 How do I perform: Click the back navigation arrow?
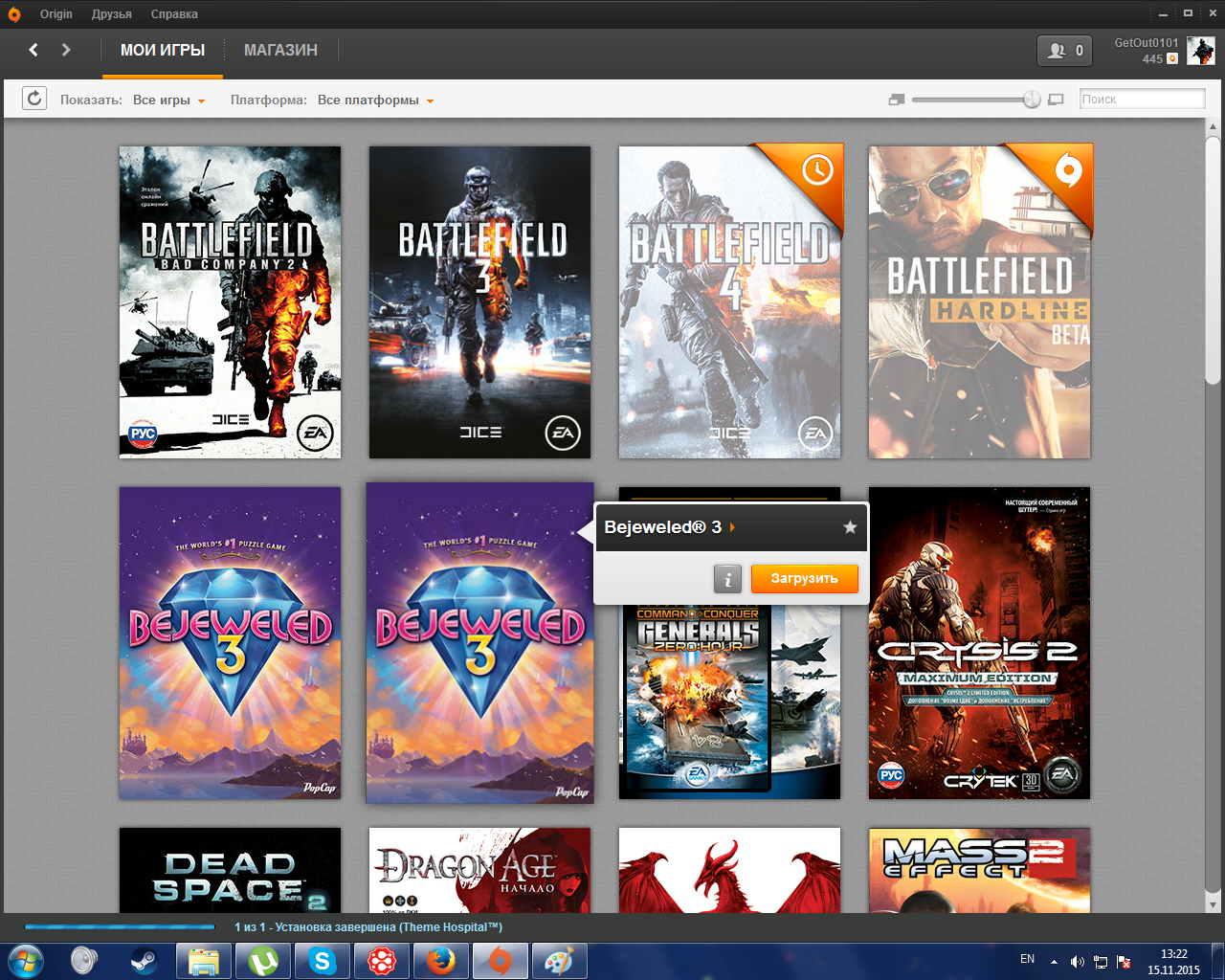point(33,50)
